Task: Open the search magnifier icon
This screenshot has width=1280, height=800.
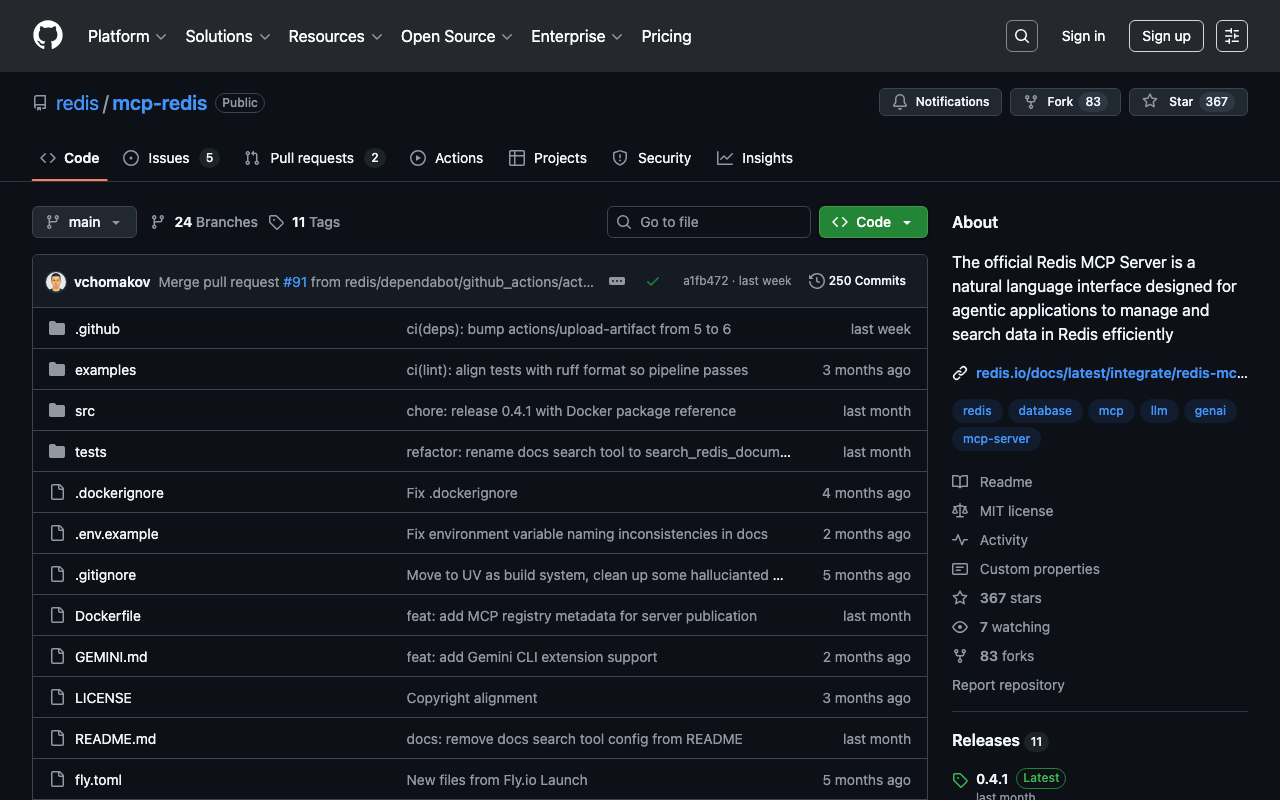Action: 1021,36
